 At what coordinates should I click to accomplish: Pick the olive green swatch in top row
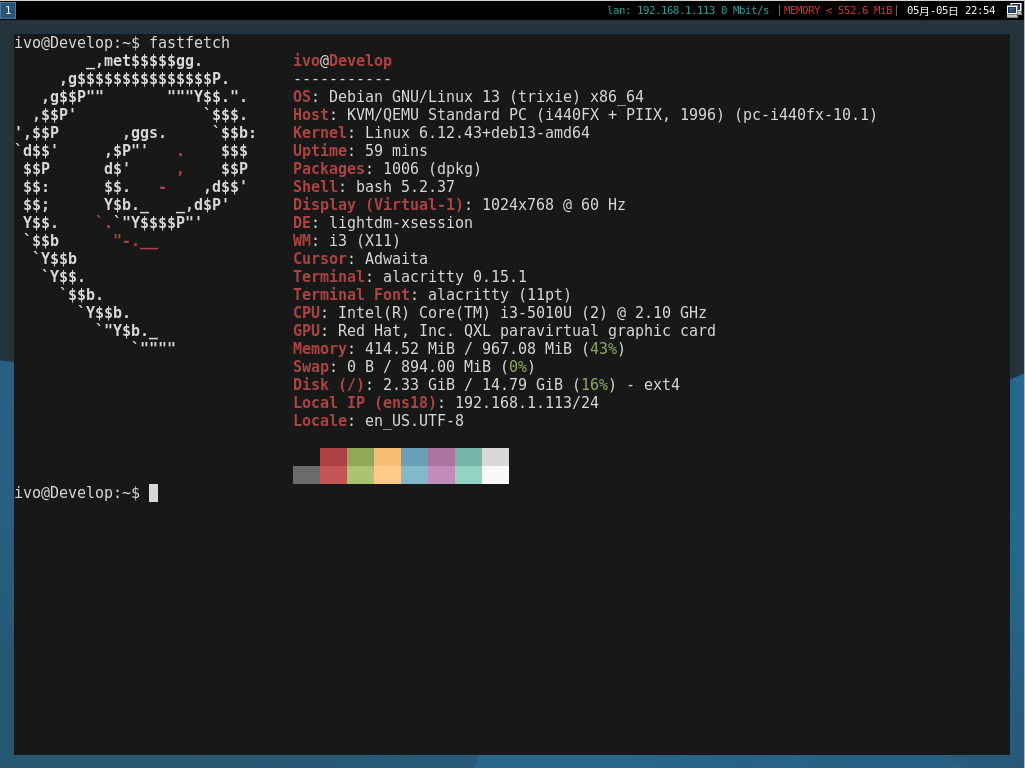[360, 457]
